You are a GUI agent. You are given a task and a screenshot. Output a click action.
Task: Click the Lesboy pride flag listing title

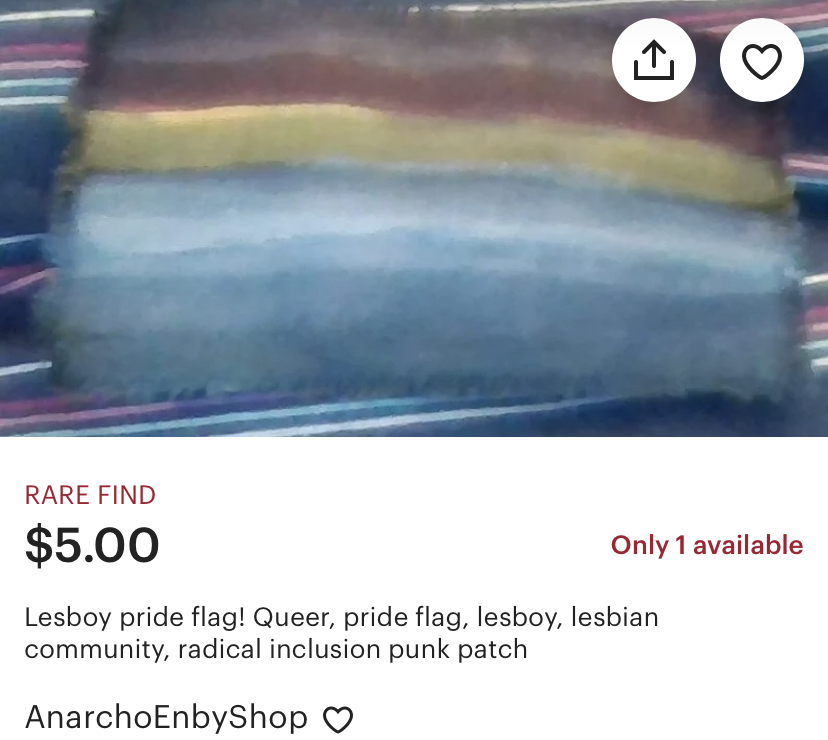point(341,633)
